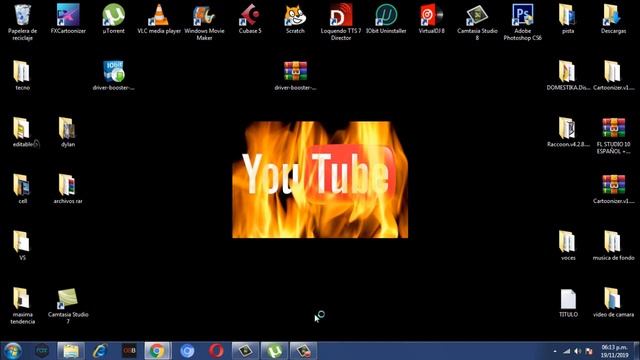The image size is (640, 360).
Task: Select the video de camara folder
Action: pos(613,298)
